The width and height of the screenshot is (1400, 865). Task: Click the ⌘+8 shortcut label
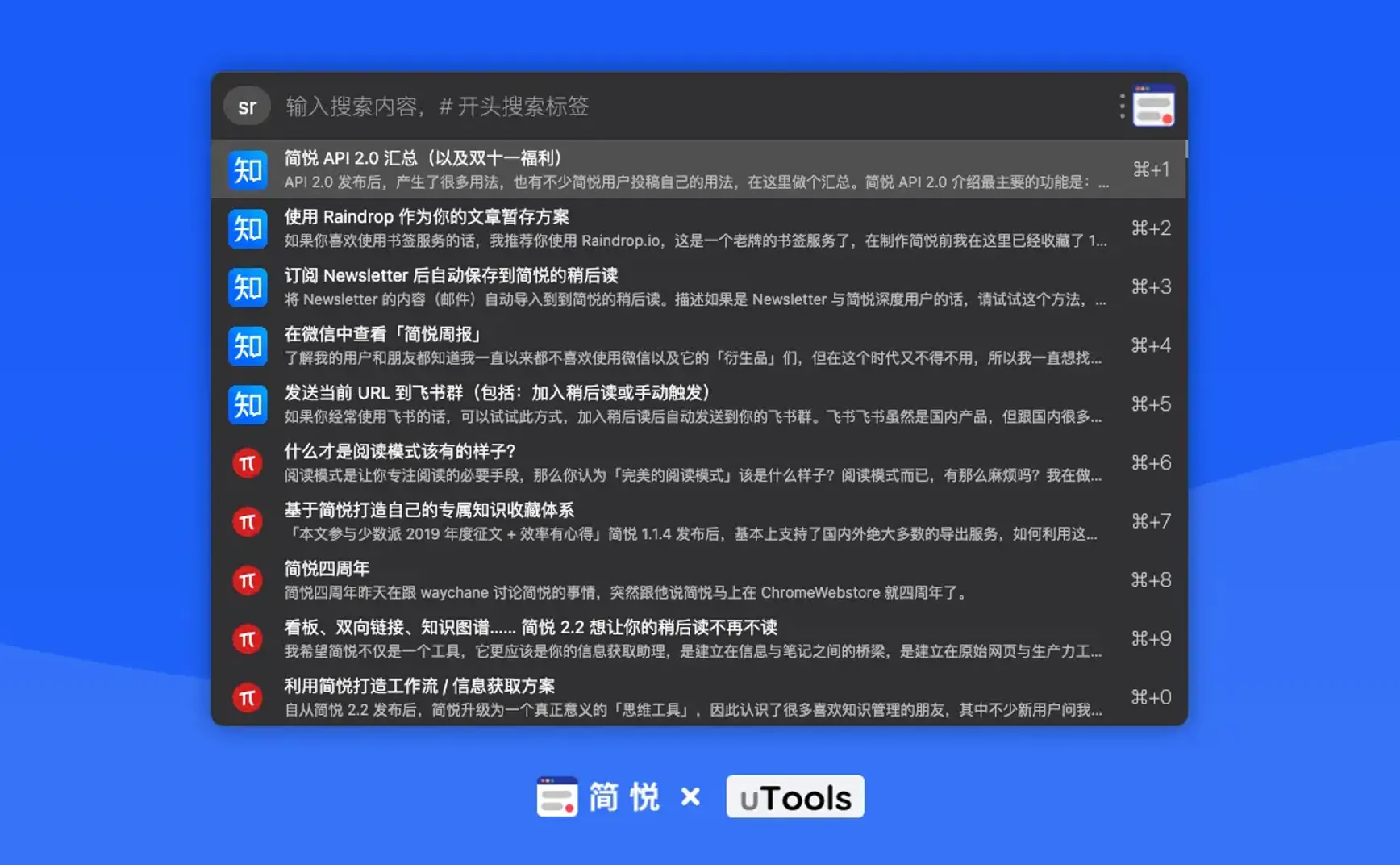coord(1152,580)
